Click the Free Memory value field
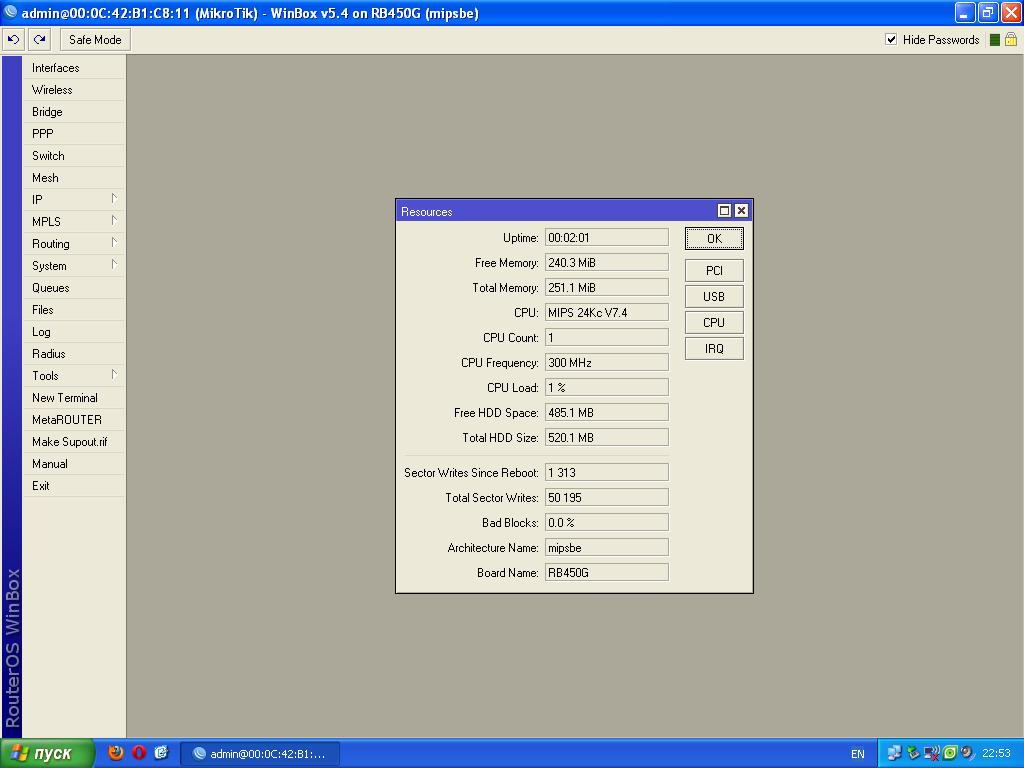The width and height of the screenshot is (1024, 768). tap(607, 263)
